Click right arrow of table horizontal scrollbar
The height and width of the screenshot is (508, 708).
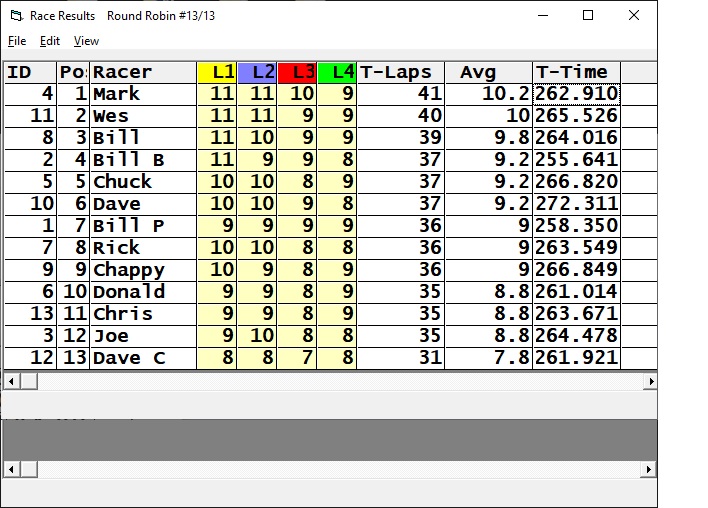pos(650,381)
